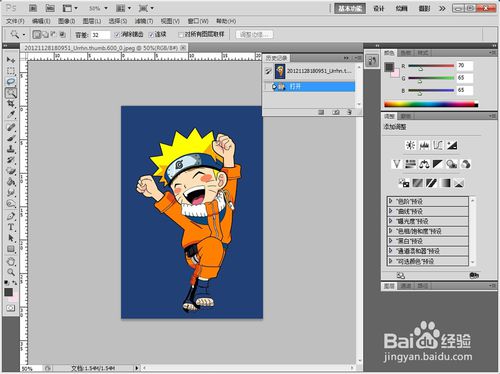This screenshot has height=374, width=500.
Task: Toggle the 消除锯齿 anti-alias checkbox
Action: [117, 34]
